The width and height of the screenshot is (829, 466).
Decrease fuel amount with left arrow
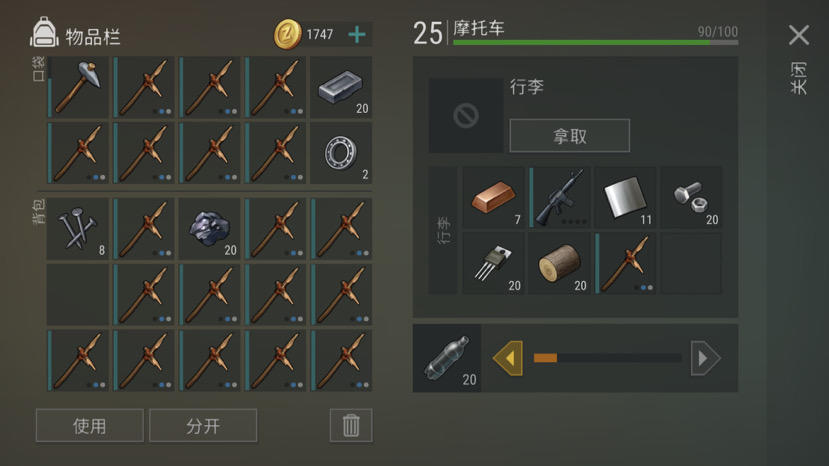[x=508, y=358]
